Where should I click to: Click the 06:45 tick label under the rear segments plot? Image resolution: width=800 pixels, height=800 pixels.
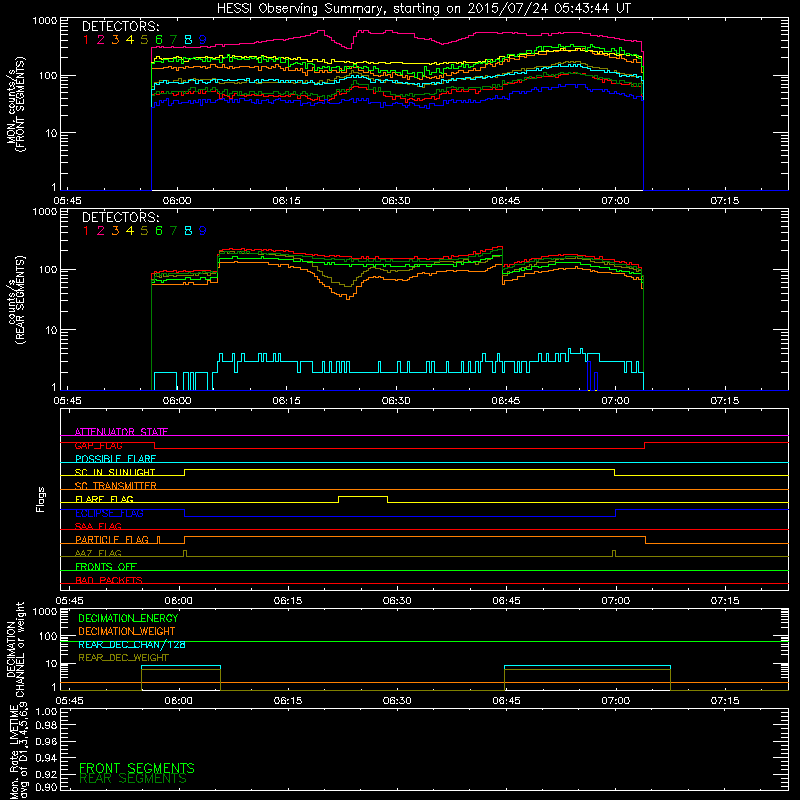pos(506,401)
